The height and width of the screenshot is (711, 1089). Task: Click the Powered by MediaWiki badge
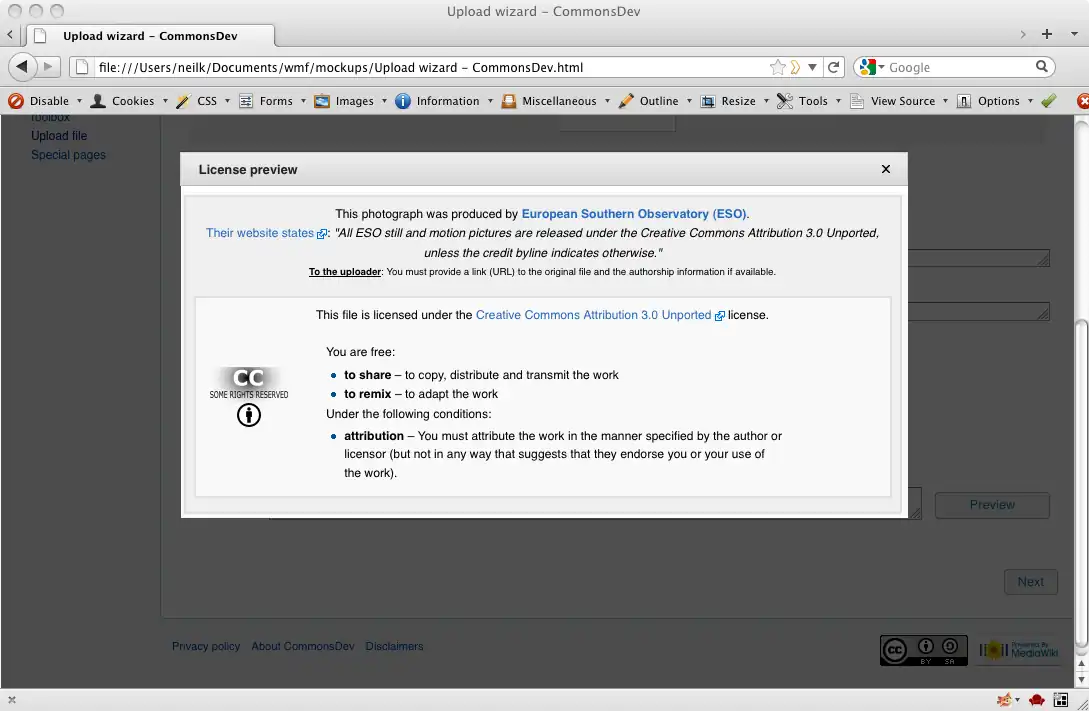pyautogui.click(x=1018, y=650)
